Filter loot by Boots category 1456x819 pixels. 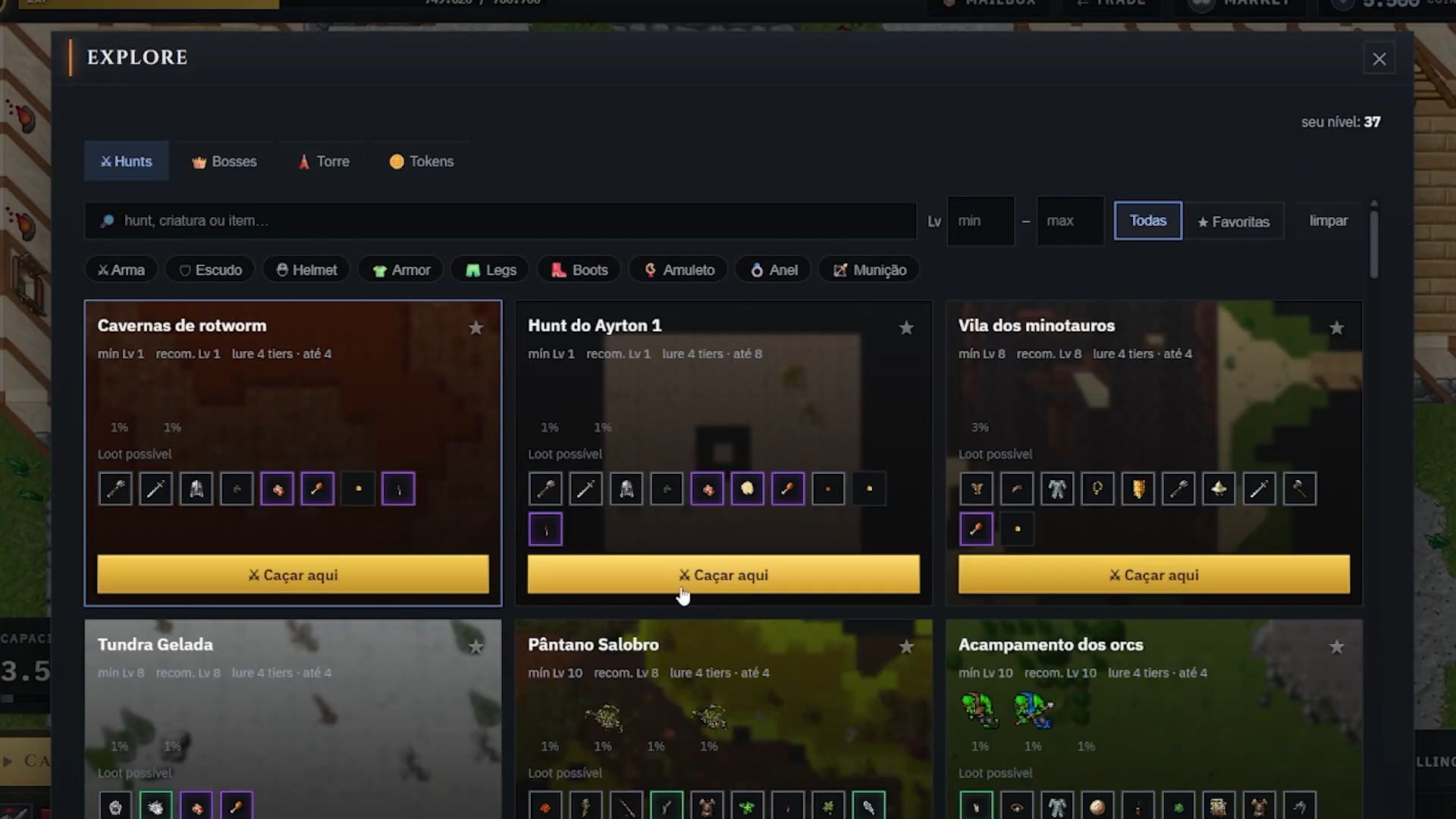579,270
